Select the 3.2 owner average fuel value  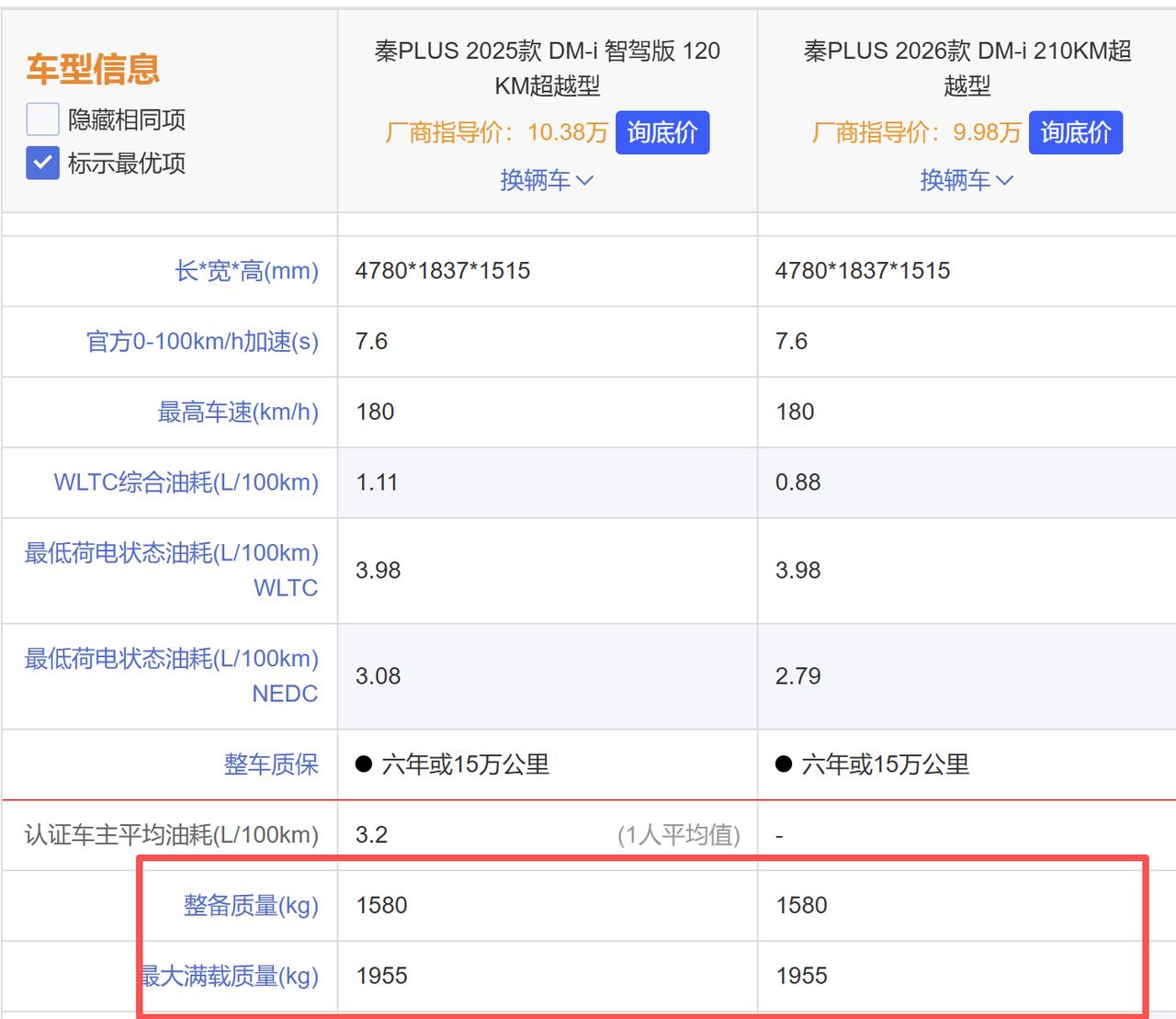coord(371,835)
